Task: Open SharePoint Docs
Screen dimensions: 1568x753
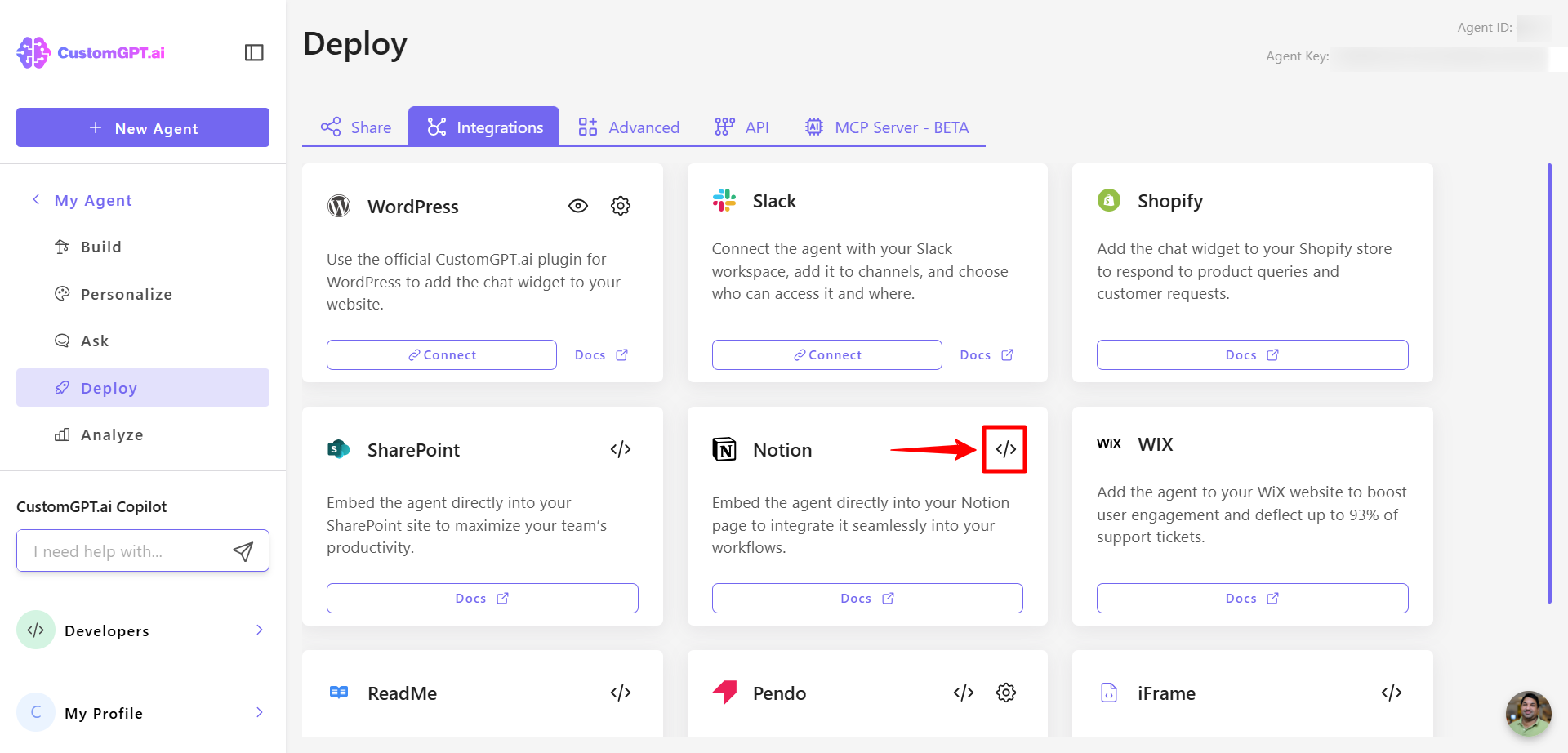Action: [483, 598]
